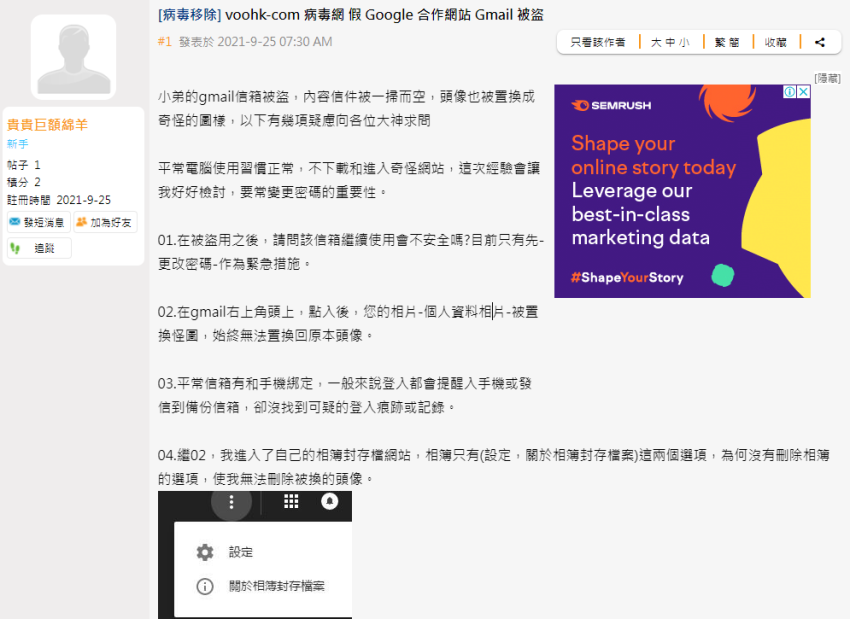Click the #1 post number link

165,42
